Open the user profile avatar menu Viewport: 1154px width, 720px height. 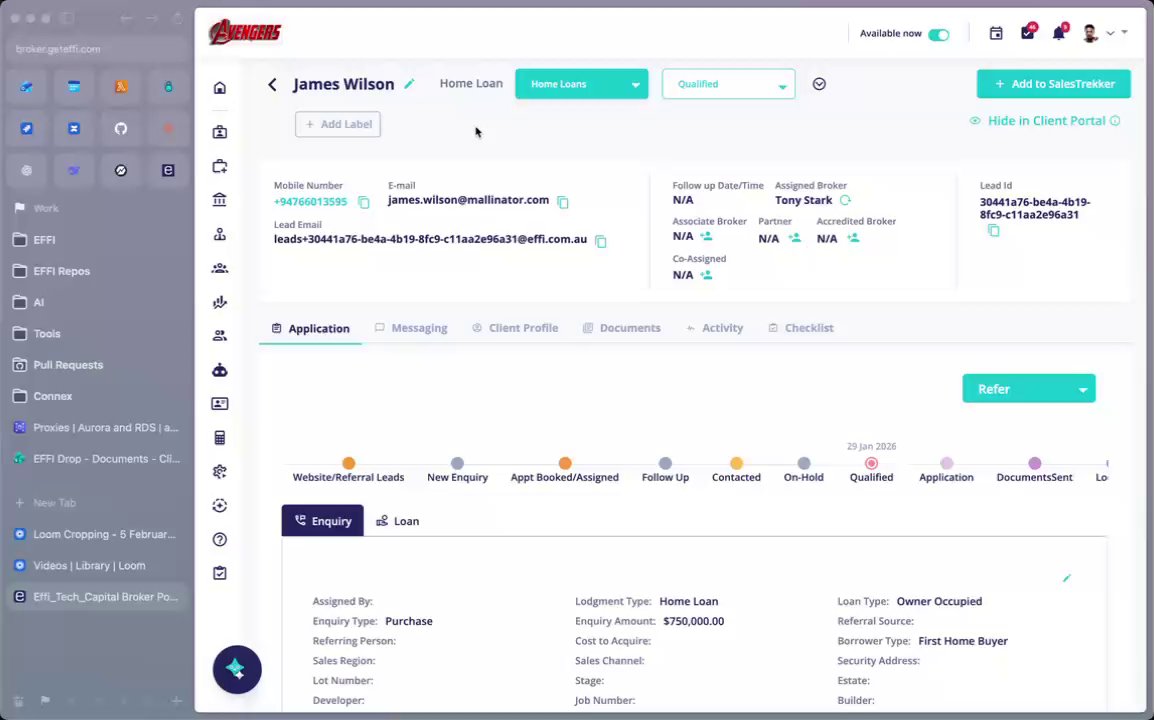(1091, 33)
